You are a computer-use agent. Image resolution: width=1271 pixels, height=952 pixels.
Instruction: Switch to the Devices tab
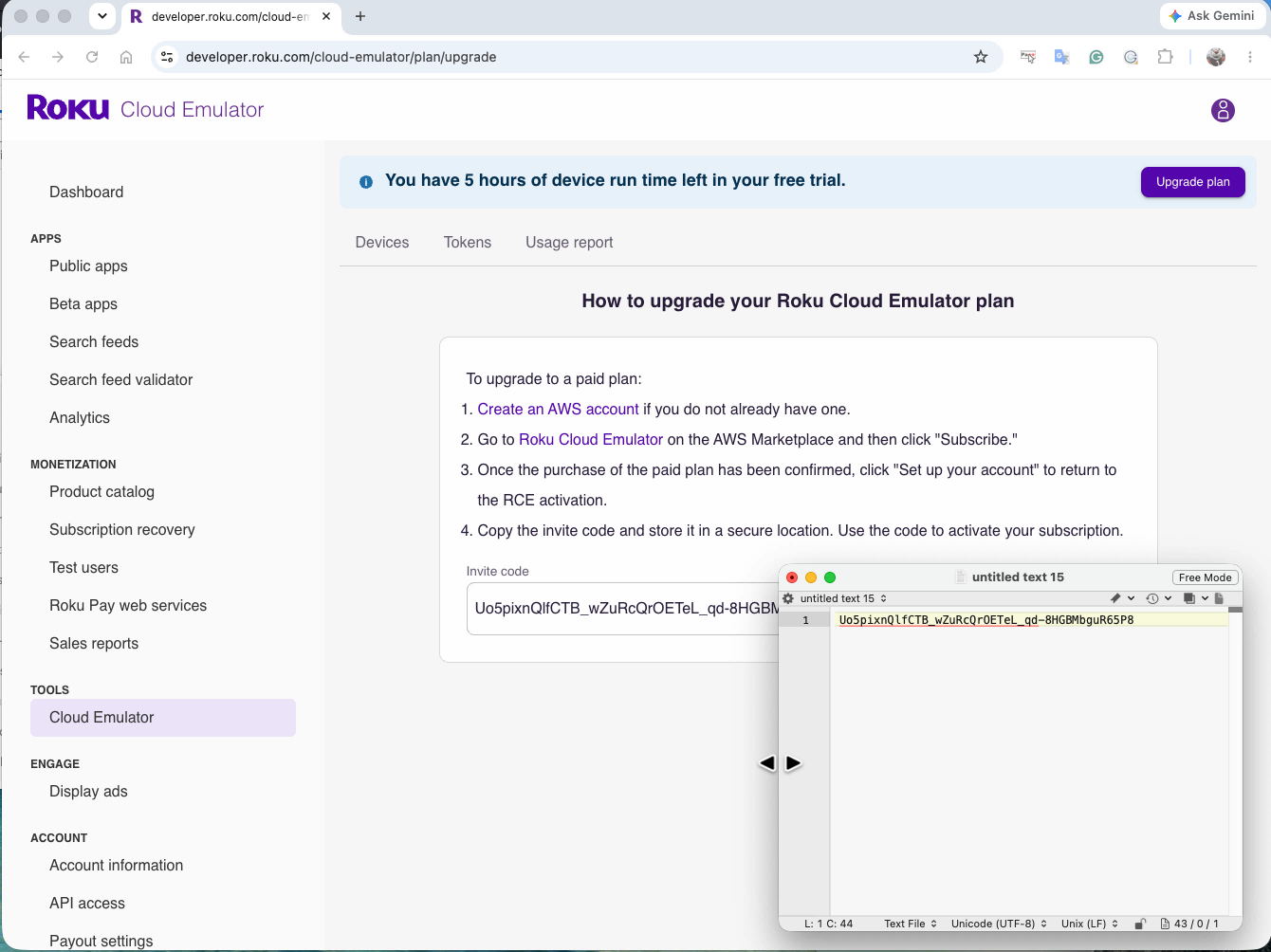[x=382, y=242]
